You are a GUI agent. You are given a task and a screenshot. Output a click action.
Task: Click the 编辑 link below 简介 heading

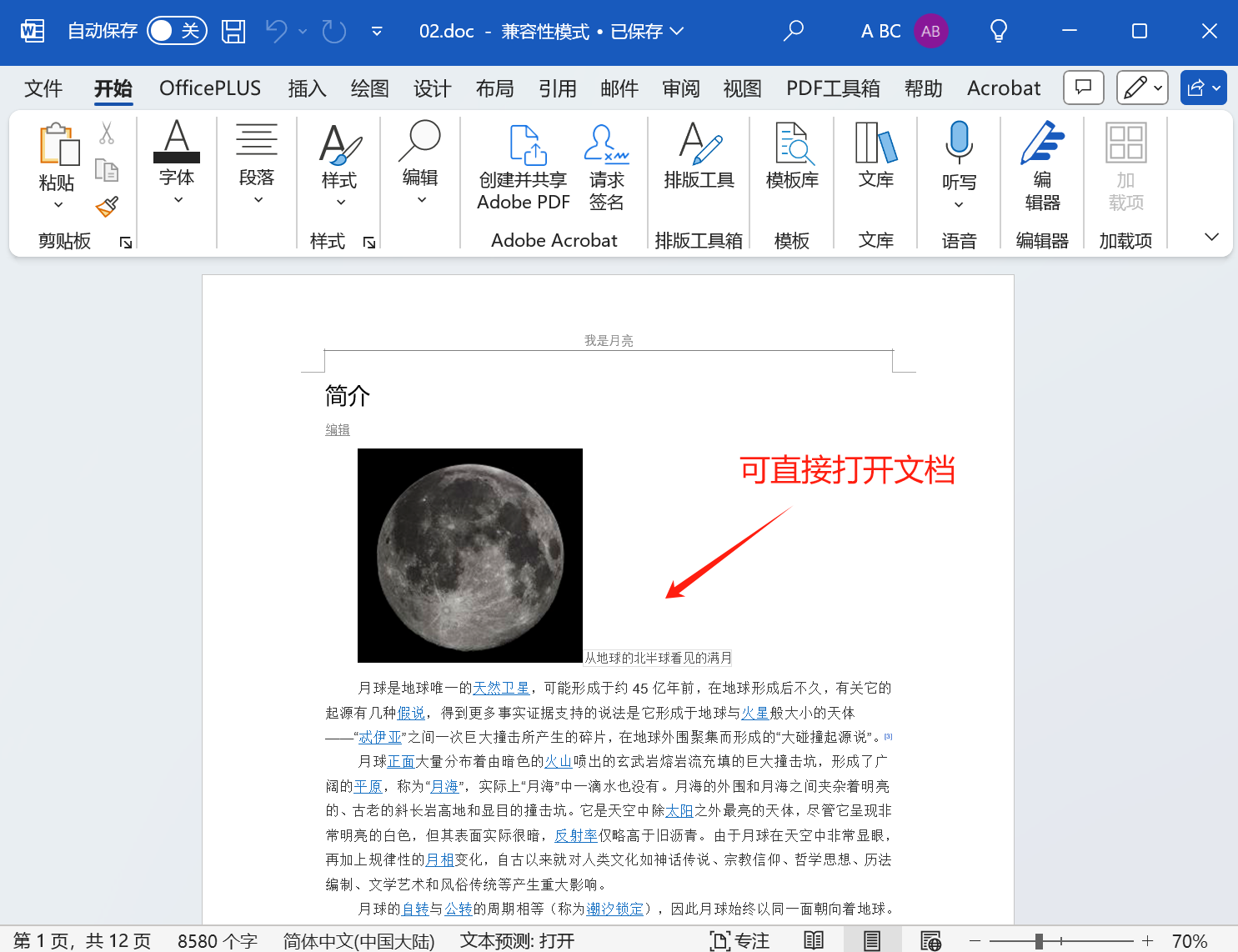(337, 429)
